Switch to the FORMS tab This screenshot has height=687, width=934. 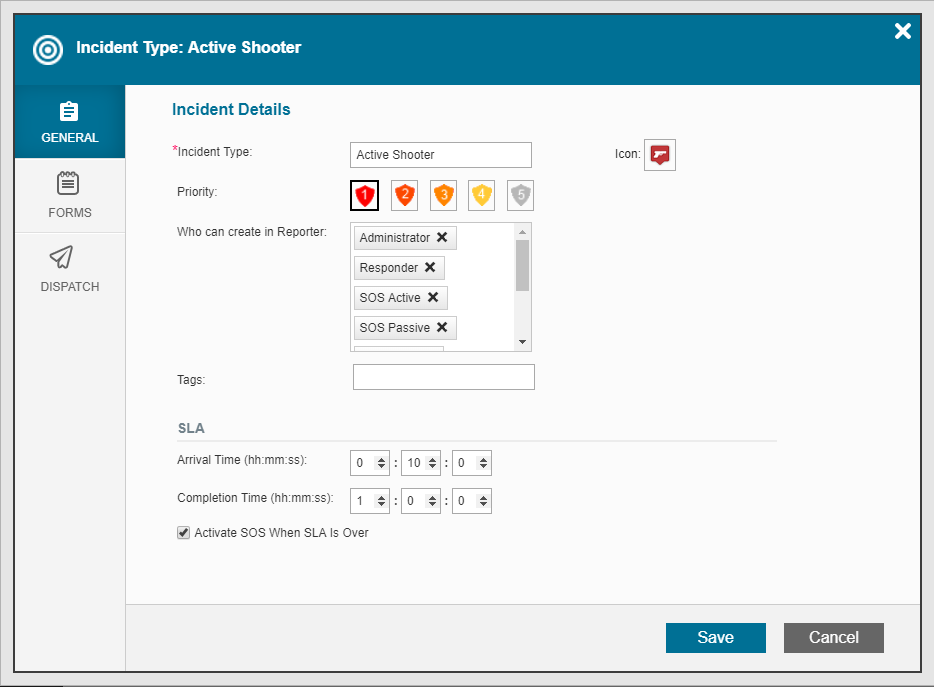[x=69, y=195]
